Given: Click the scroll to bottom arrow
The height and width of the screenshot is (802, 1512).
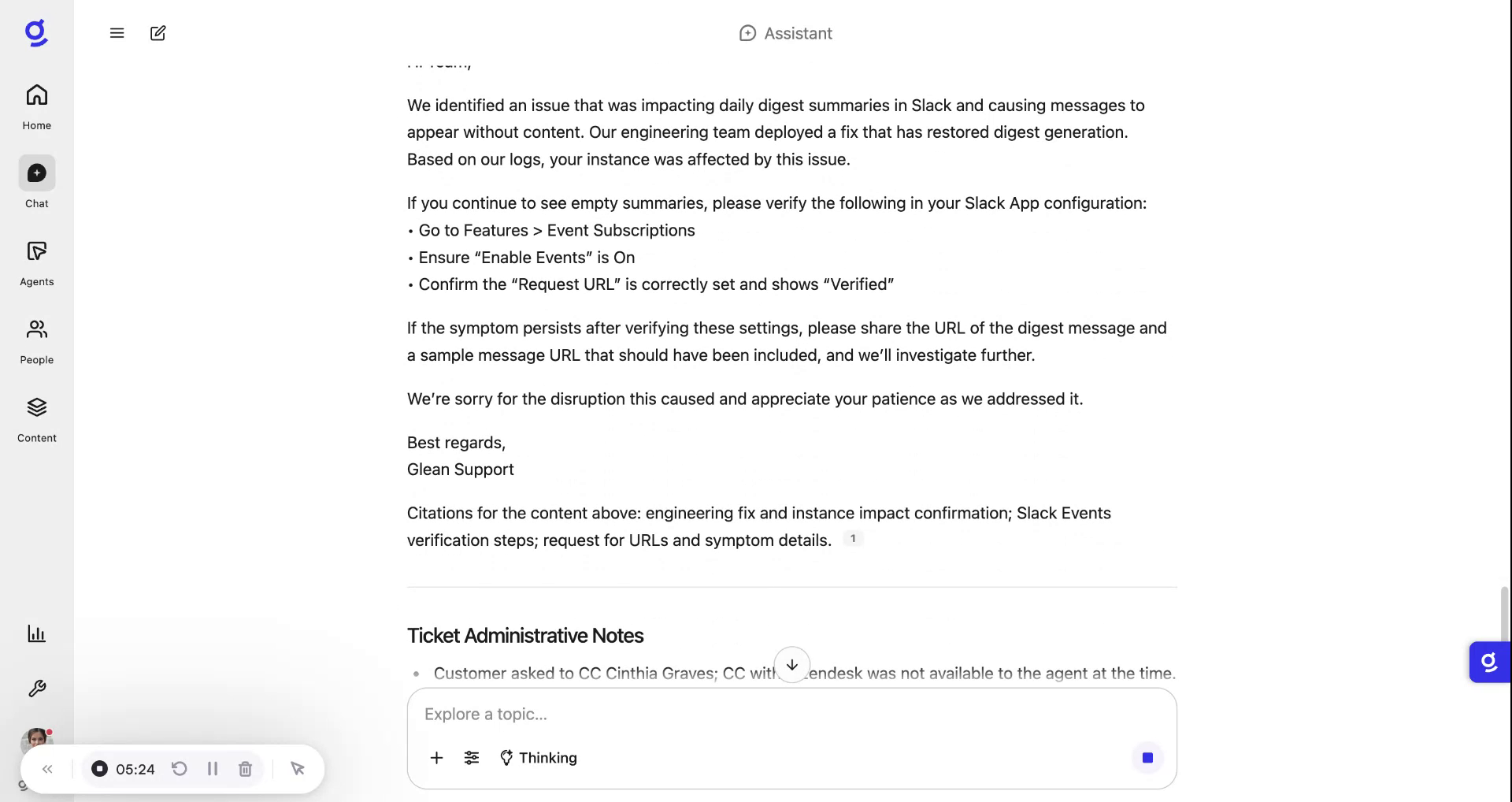Looking at the screenshot, I should tap(792, 665).
